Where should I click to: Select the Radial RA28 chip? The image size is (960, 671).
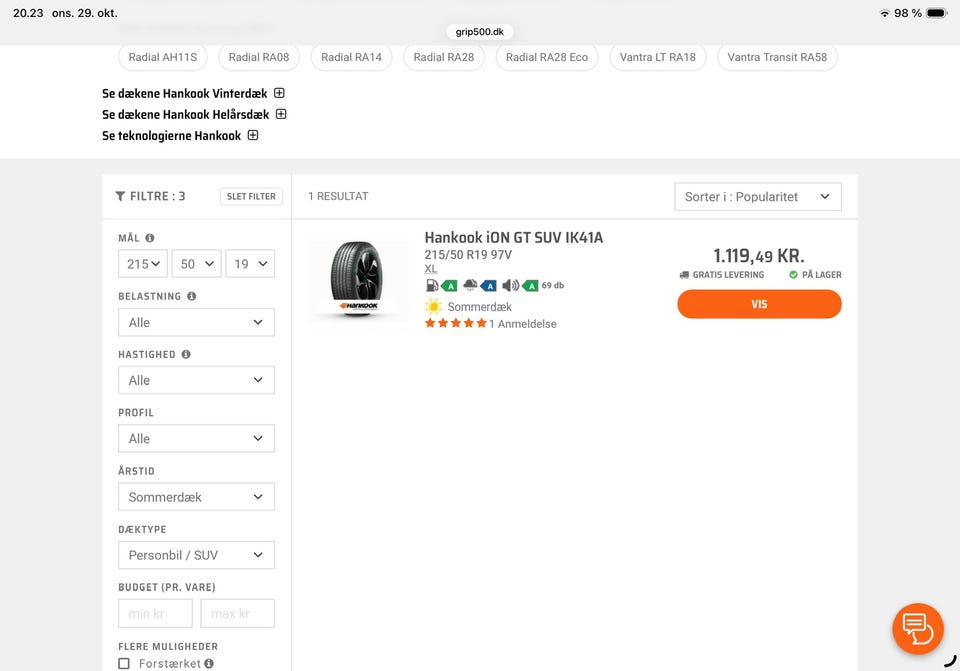444,57
